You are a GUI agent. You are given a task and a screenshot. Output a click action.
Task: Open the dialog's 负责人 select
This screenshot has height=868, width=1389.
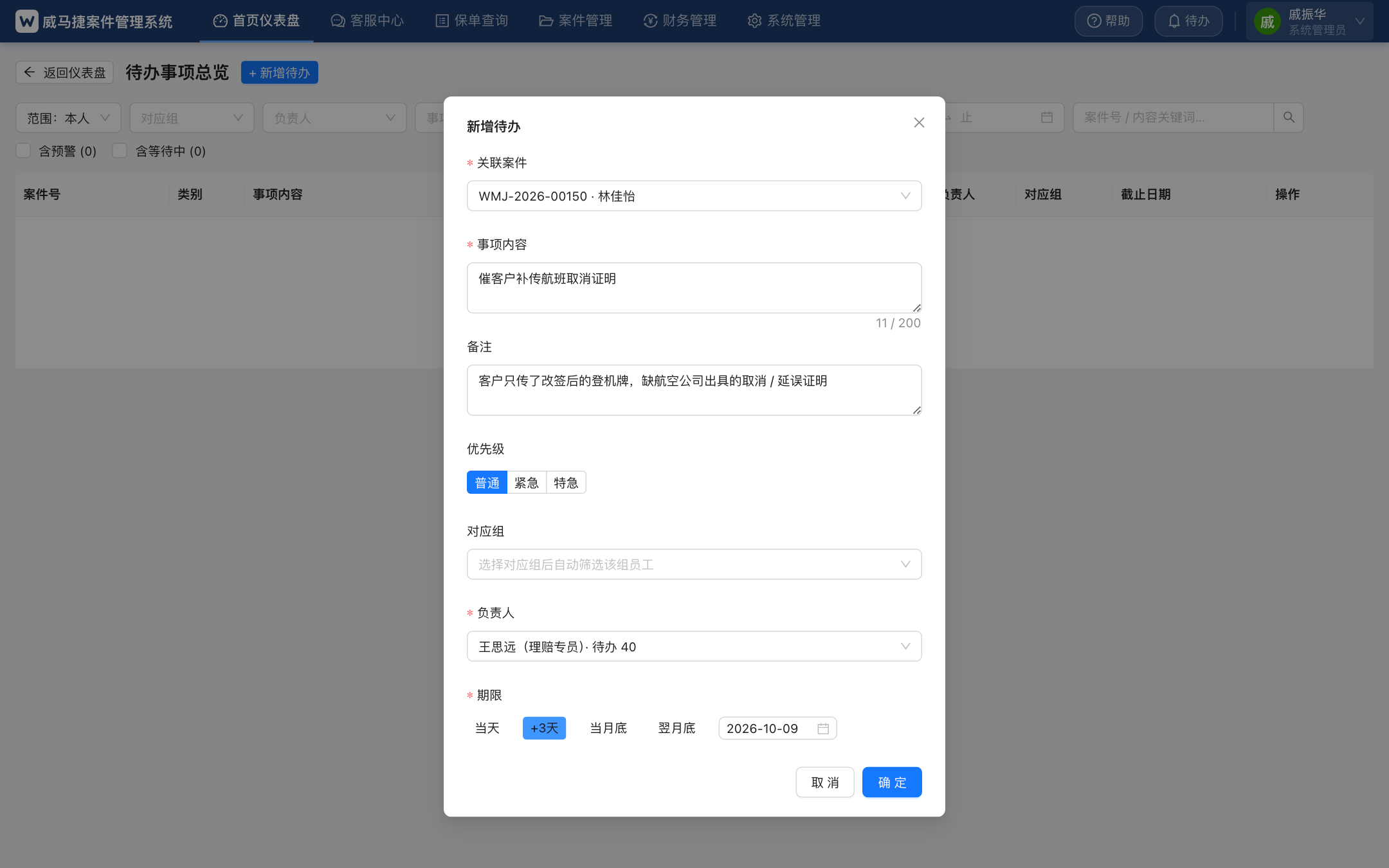click(694, 647)
